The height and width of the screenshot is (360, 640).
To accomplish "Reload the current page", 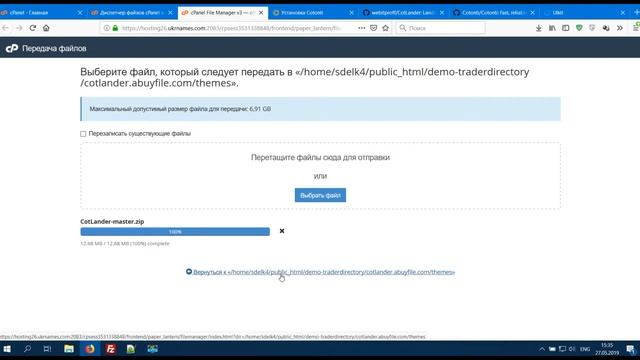I will click(x=33, y=28).
